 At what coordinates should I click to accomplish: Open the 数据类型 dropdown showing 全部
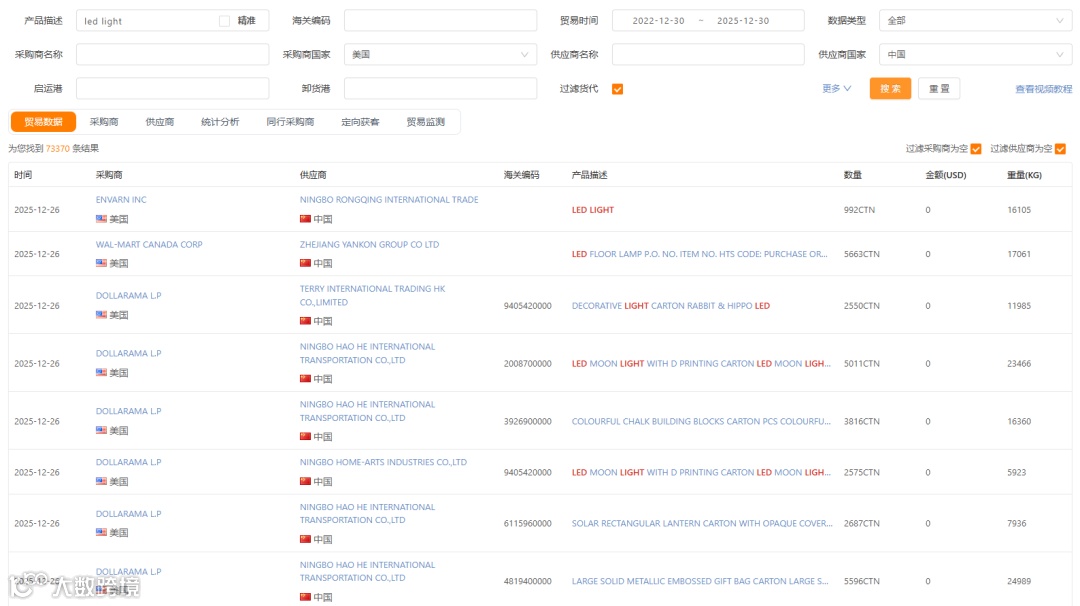point(975,21)
